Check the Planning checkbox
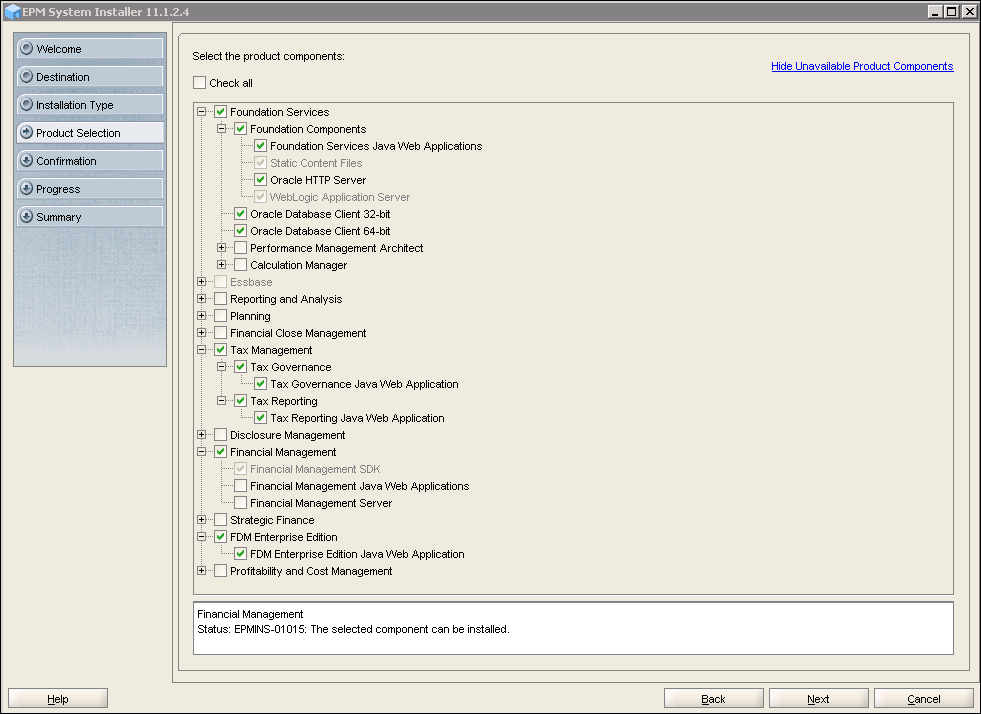The width and height of the screenshot is (981, 714). [220, 315]
